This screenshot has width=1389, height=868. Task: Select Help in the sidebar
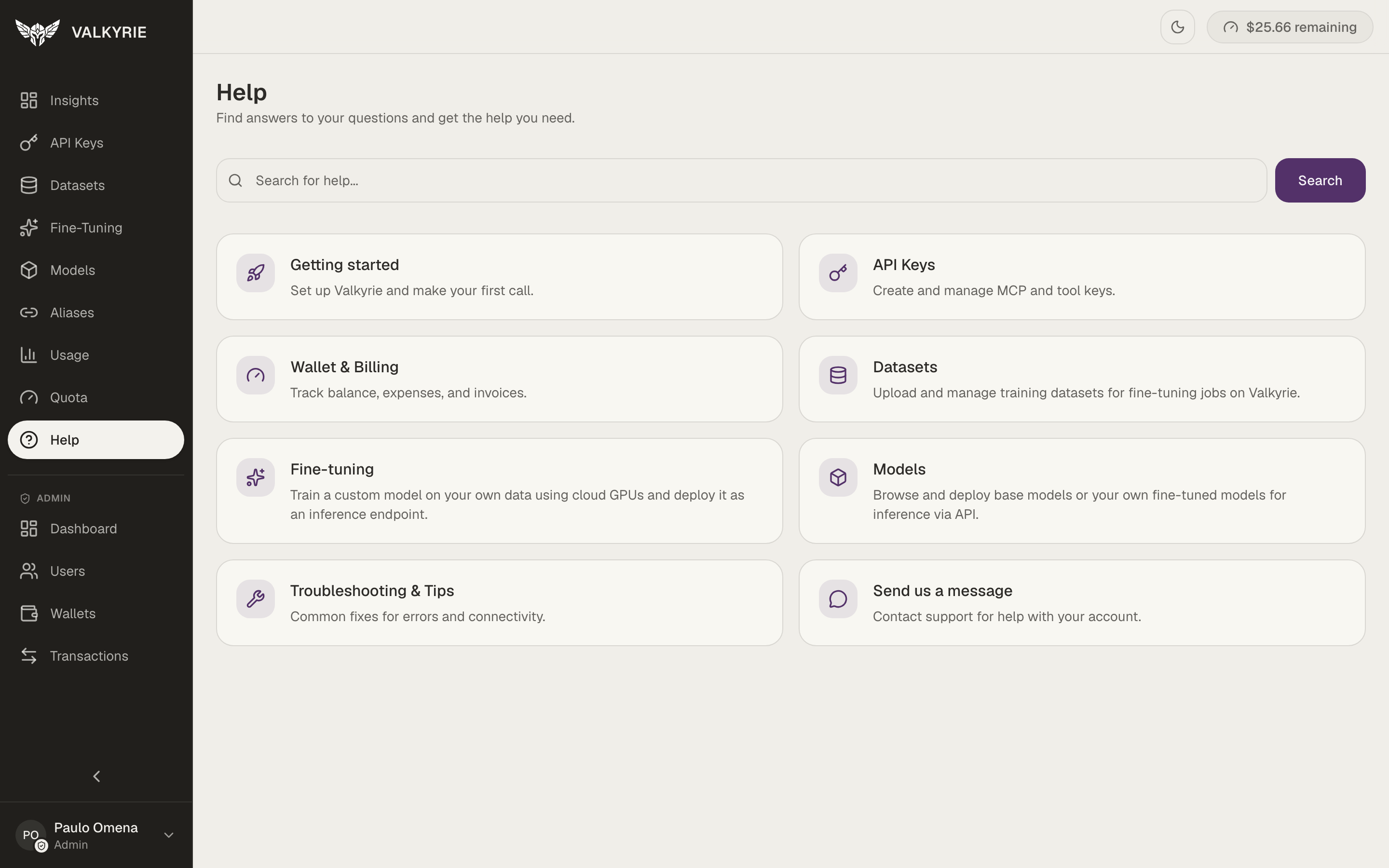click(x=96, y=440)
